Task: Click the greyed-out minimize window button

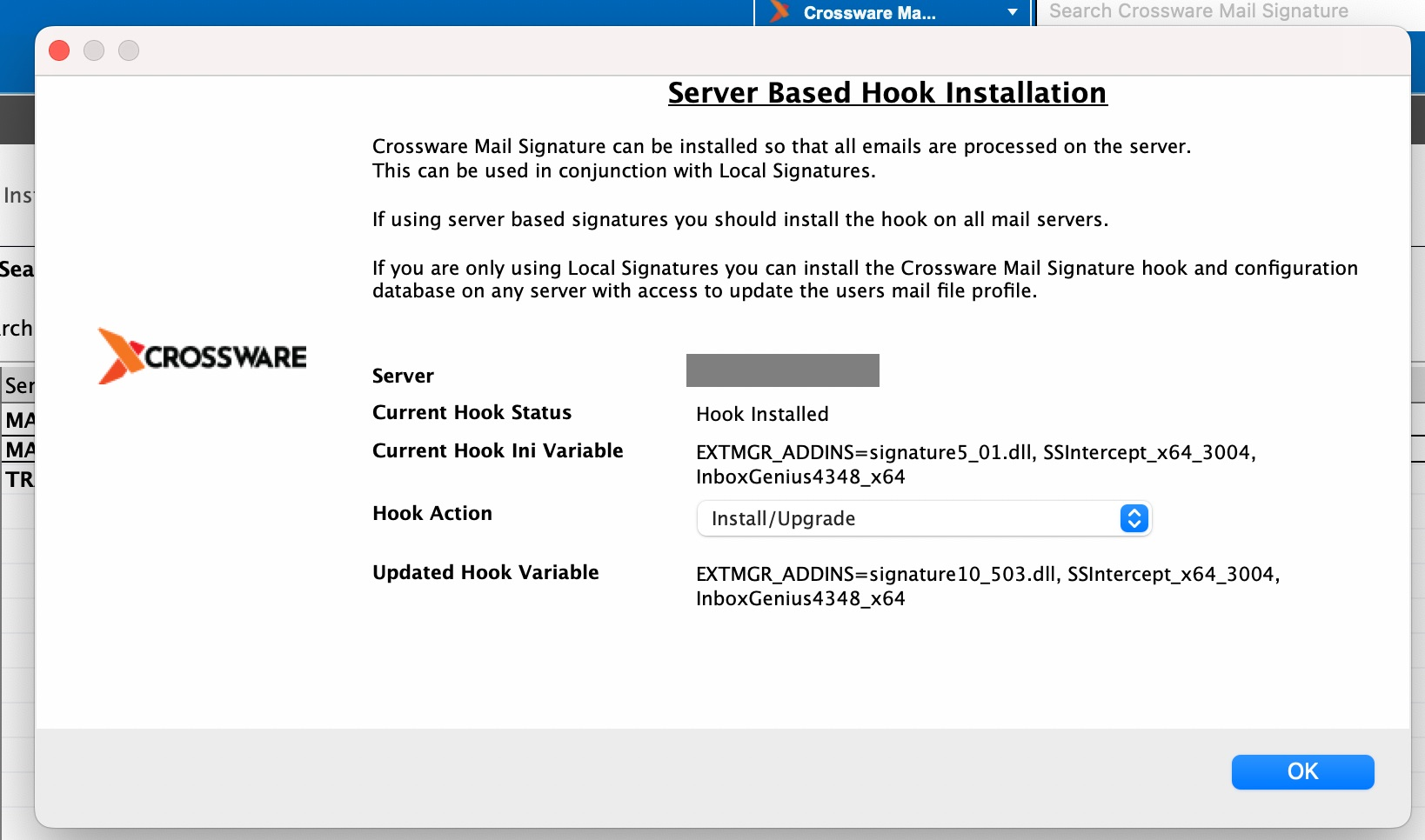Action: point(94,50)
